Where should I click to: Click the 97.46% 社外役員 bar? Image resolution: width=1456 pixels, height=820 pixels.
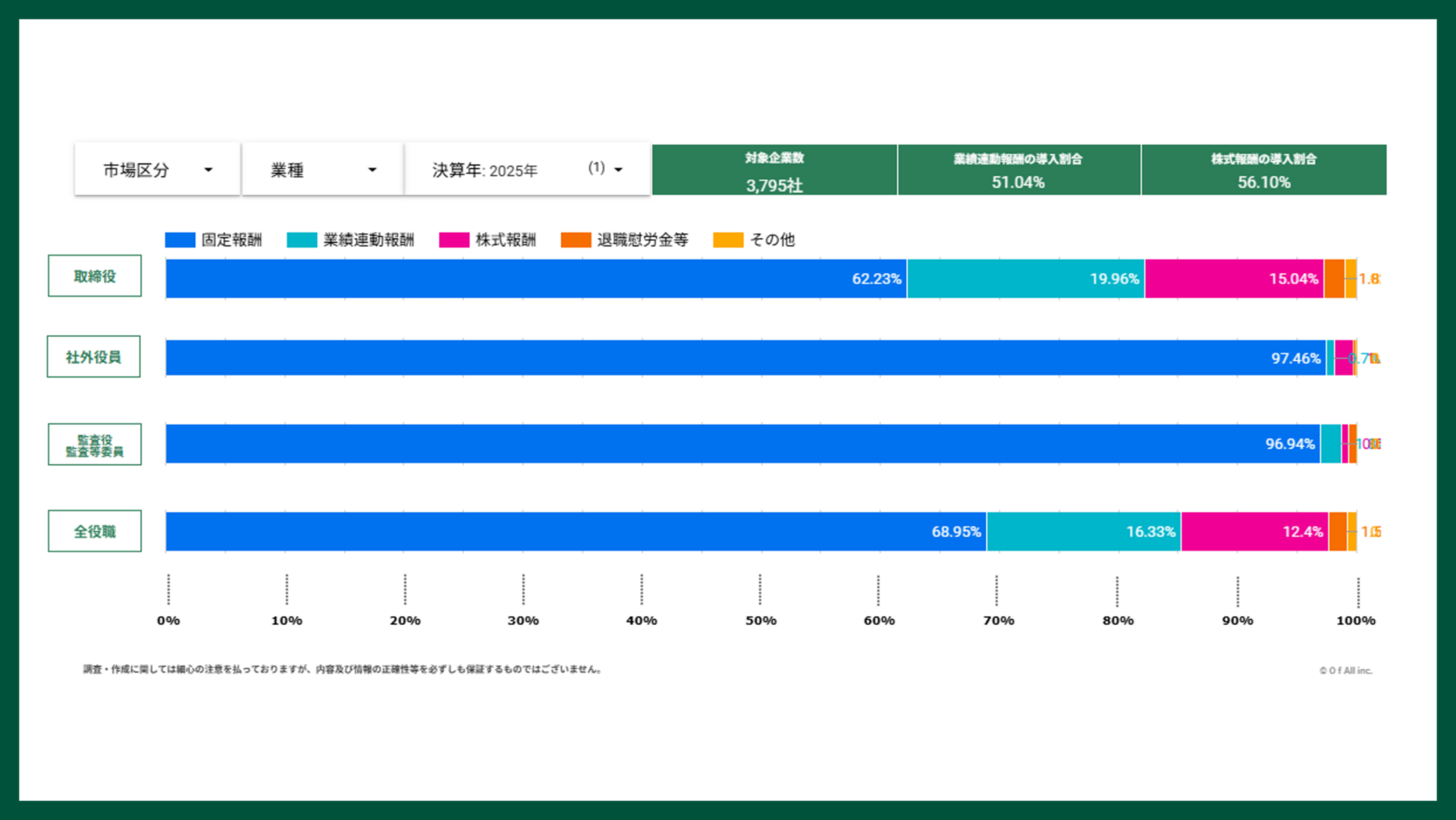coord(745,358)
